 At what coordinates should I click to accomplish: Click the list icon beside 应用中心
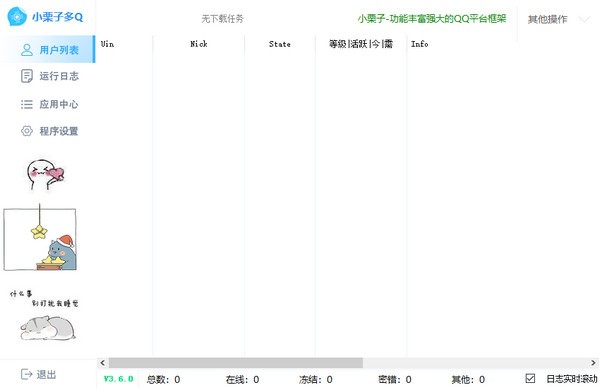click(27, 104)
